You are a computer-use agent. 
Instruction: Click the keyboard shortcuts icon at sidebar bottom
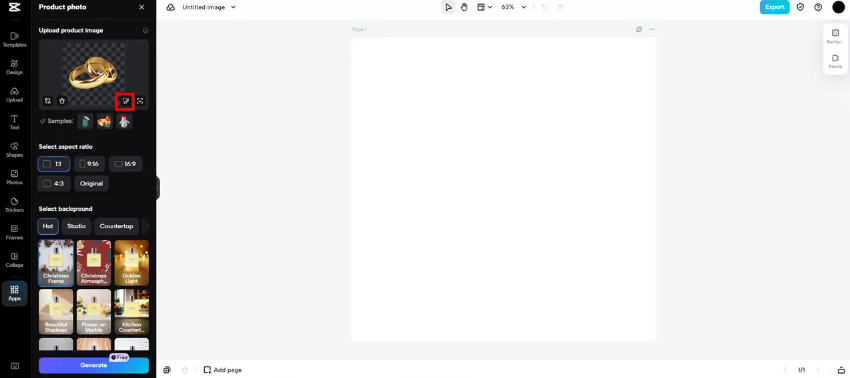tap(15, 366)
